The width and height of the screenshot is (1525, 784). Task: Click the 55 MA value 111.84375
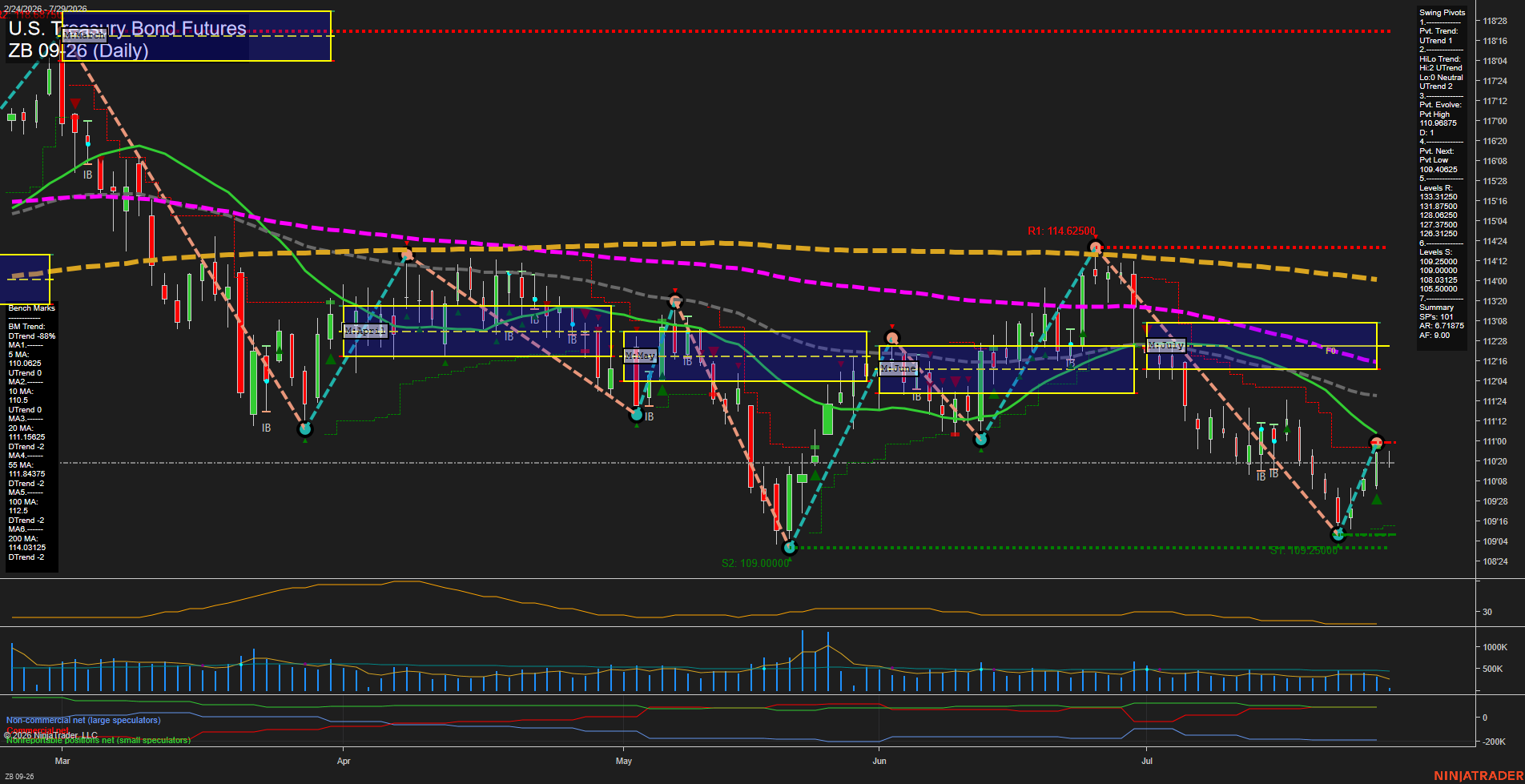[x=27, y=474]
